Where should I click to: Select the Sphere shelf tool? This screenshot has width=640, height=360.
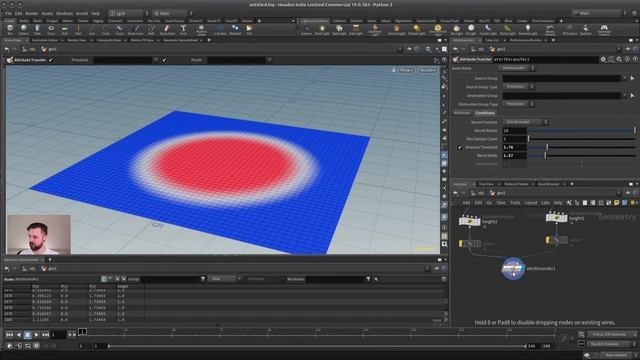(x=24, y=29)
